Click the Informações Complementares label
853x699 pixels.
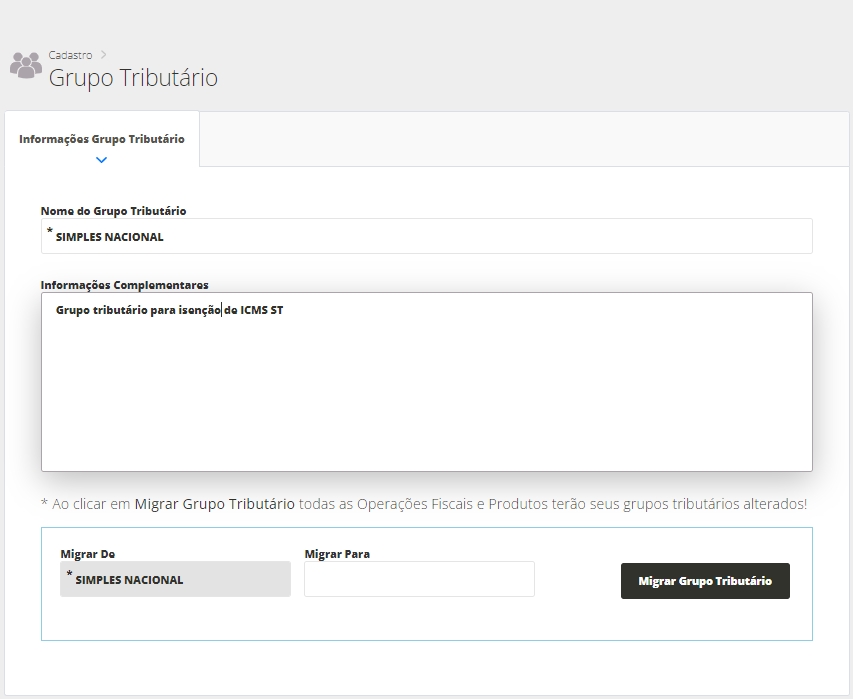[x=124, y=285]
